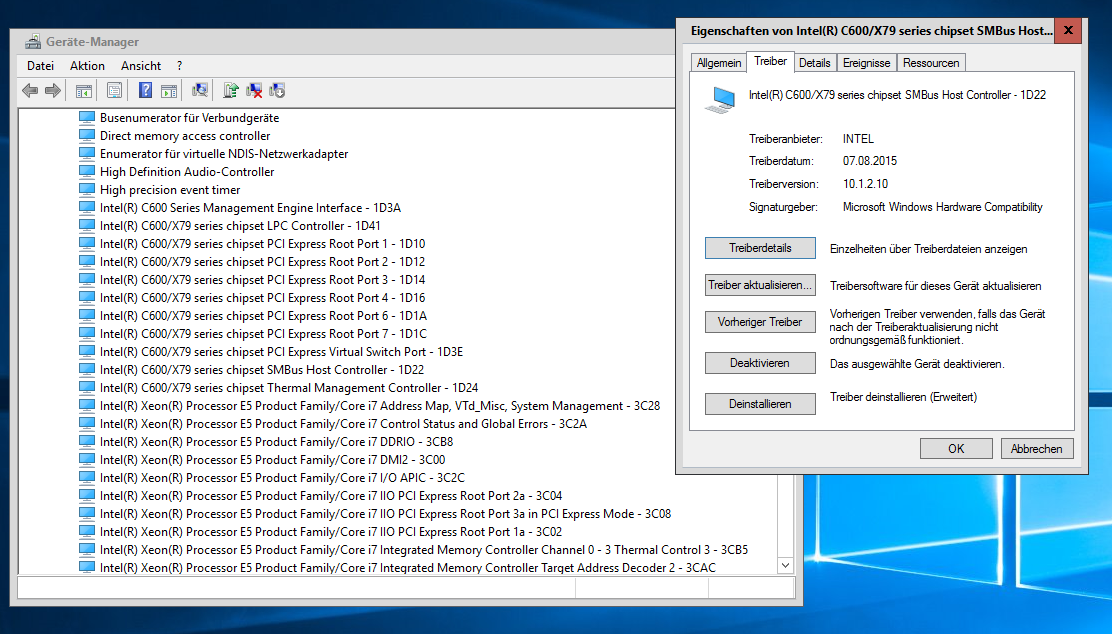Click the device list scrollbar down arrow
Screen dimensions: 1112x634
[x=785, y=566]
